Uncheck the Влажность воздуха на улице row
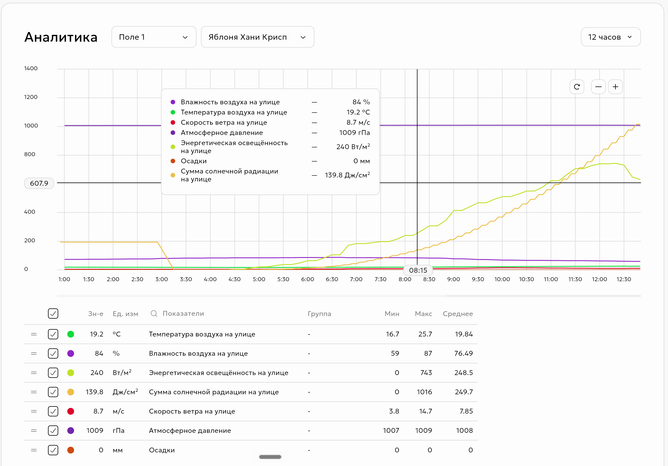Viewport: 668px width, 466px height. pos(53,354)
